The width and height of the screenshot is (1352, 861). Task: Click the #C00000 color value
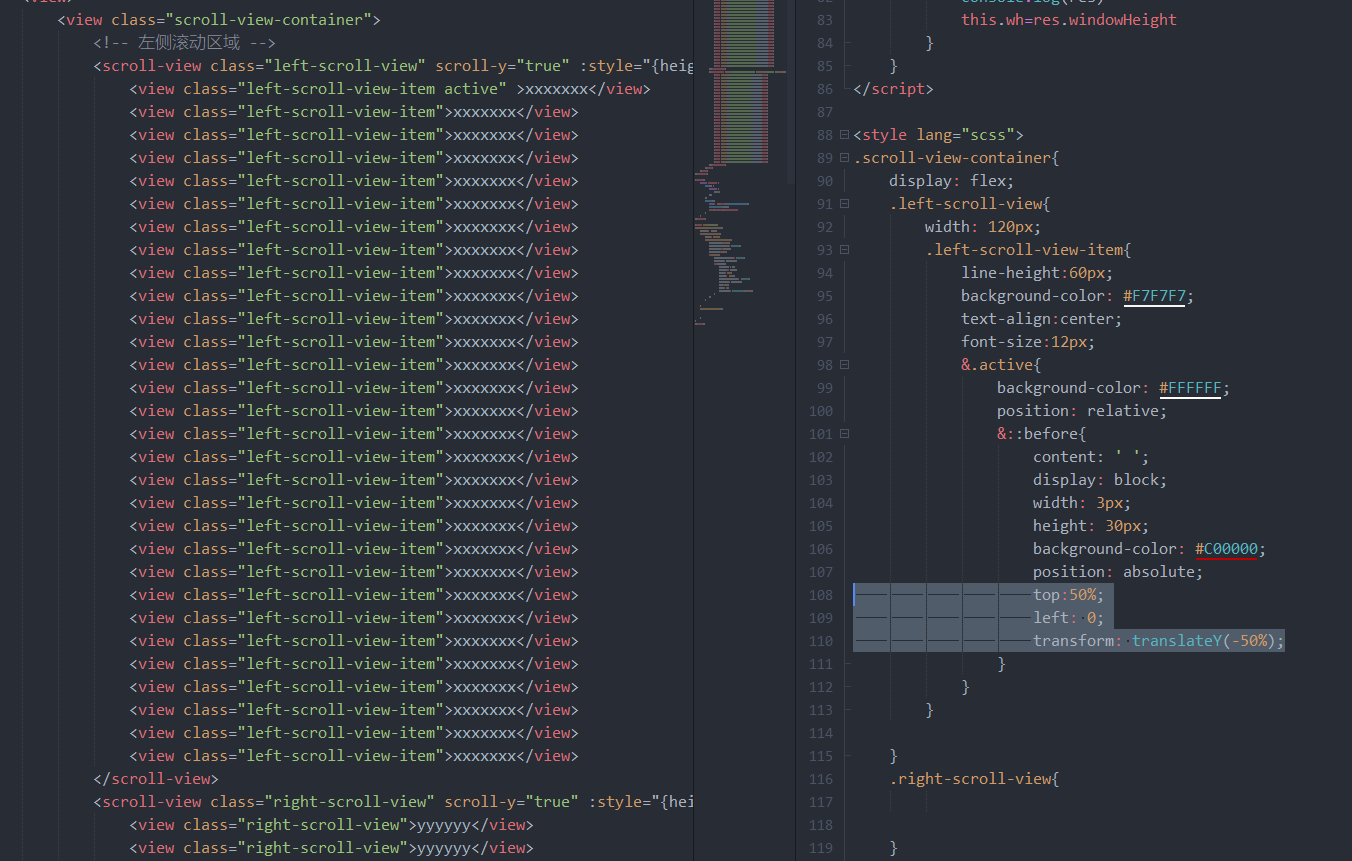click(x=1226, y=549)
